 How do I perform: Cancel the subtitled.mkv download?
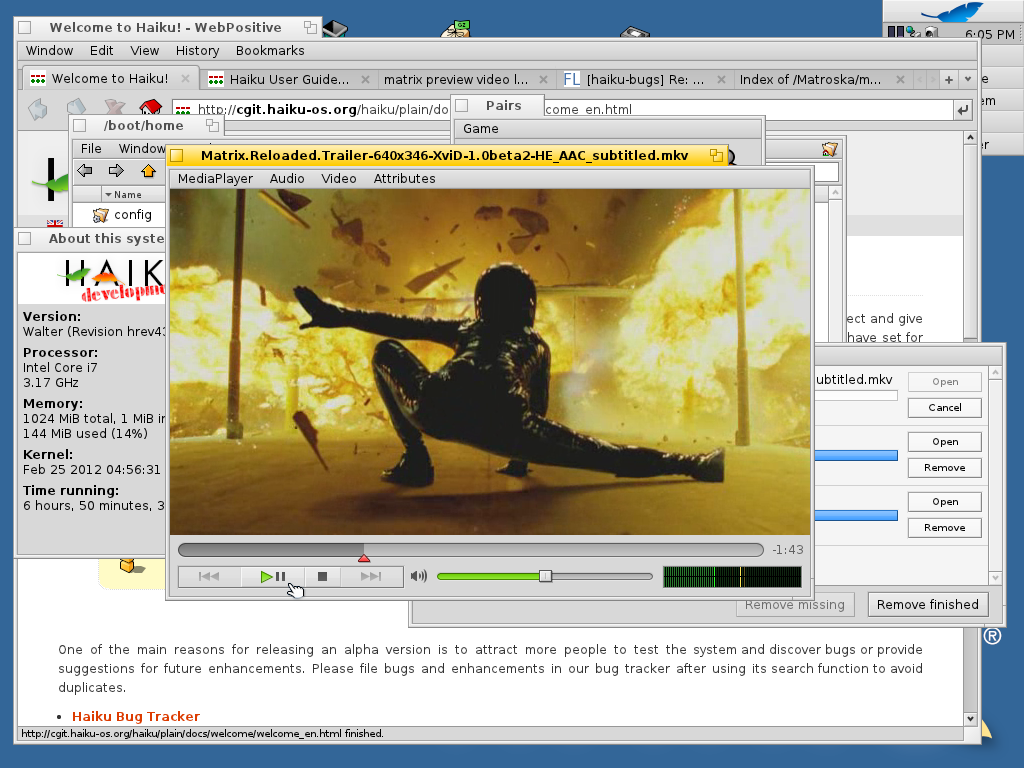point(944,407)
